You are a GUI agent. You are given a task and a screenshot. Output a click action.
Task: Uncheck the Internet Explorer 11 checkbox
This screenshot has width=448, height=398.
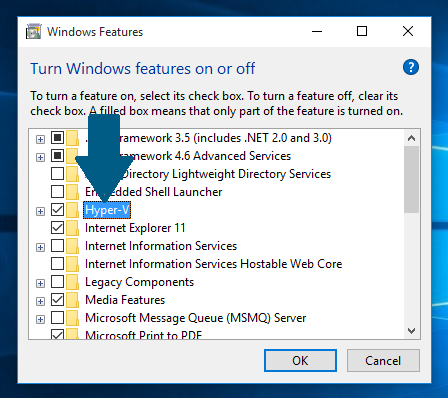tap(57, 228)
